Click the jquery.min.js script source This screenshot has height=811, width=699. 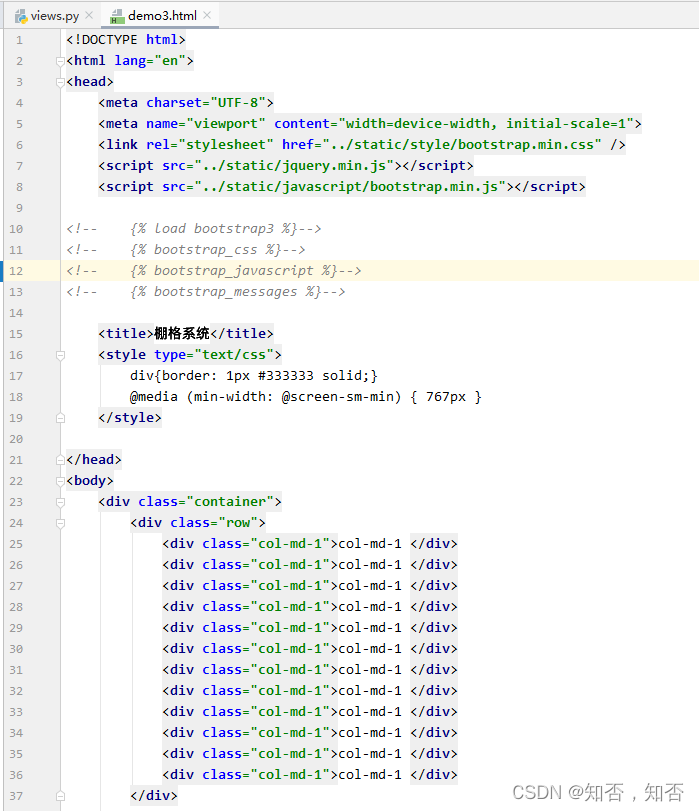coord(294,166)
